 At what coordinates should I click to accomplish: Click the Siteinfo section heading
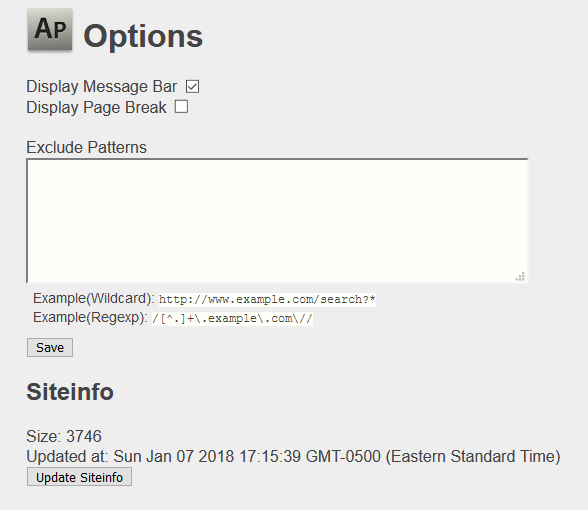point(70,392)
